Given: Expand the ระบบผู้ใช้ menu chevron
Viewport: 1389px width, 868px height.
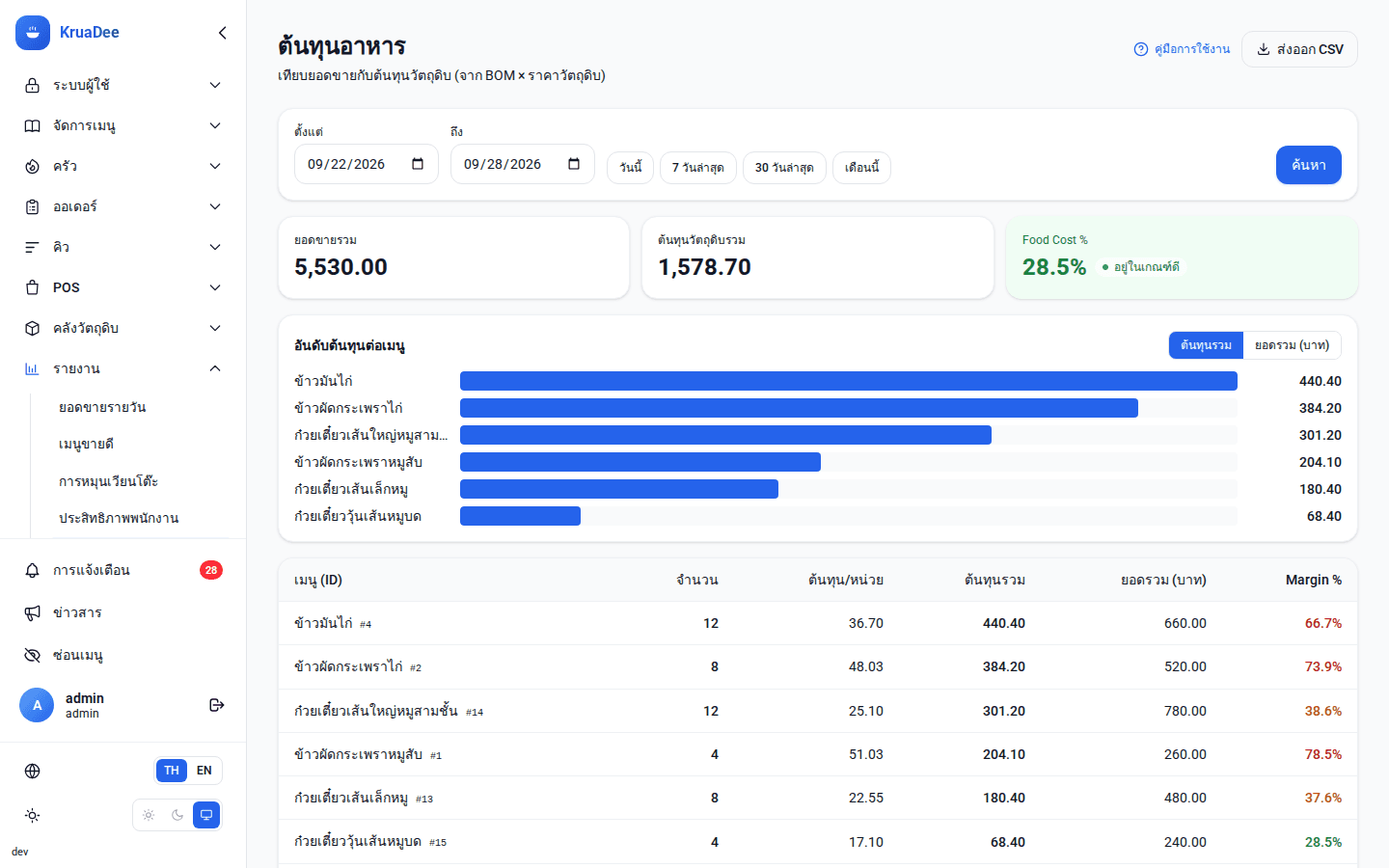Looking at the screenshot, I should pyautogui.click(x=215, y=85).
